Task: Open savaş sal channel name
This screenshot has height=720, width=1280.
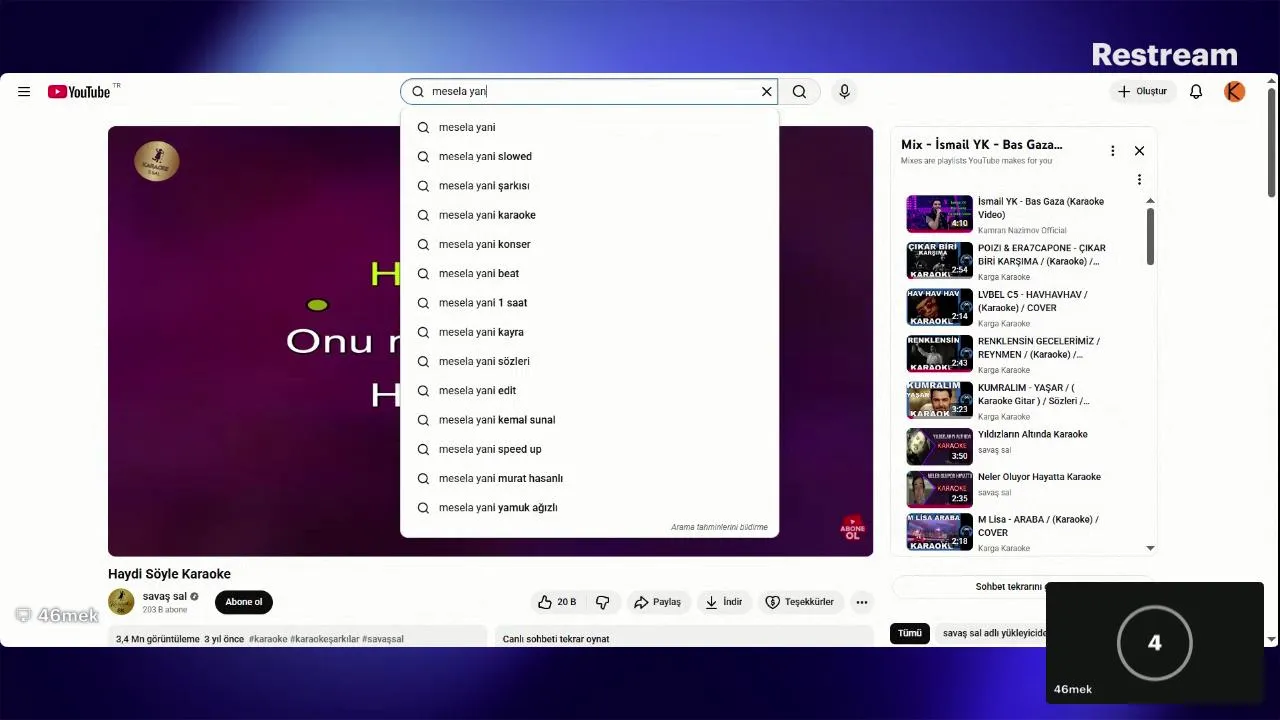Action: pyautogui.click(x=164, y=596)
